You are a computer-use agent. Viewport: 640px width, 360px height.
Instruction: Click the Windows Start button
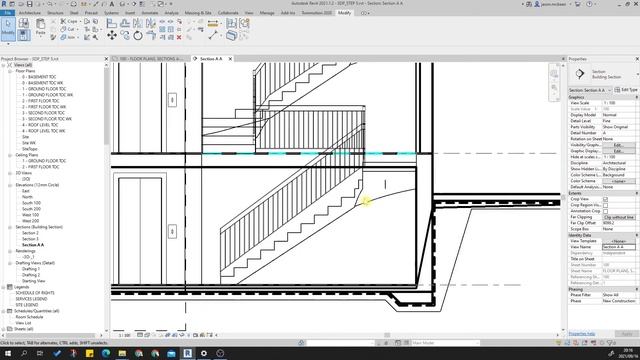click(7, 353)
